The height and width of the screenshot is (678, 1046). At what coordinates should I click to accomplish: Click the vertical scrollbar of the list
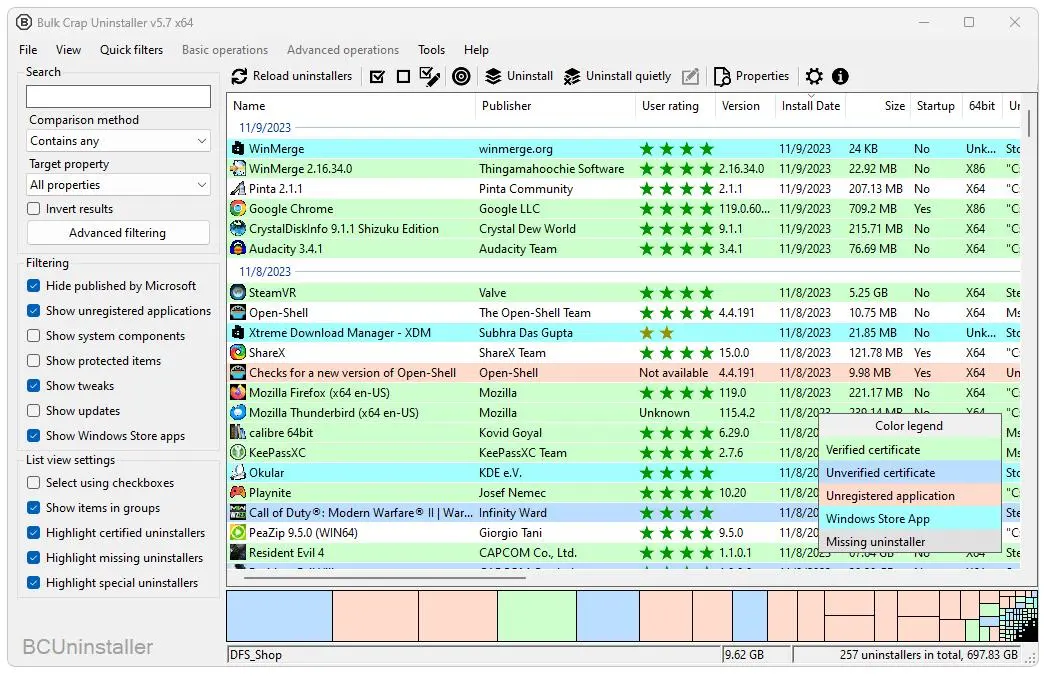click(x=1029, y=124)
